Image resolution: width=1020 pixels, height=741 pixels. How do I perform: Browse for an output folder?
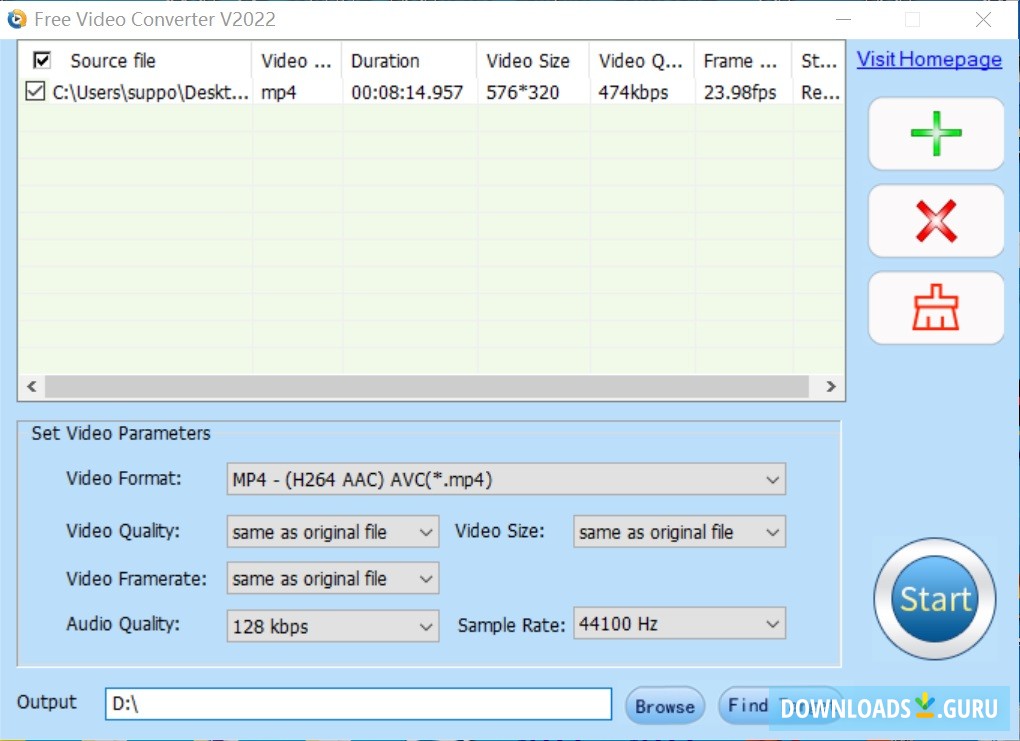664,705
